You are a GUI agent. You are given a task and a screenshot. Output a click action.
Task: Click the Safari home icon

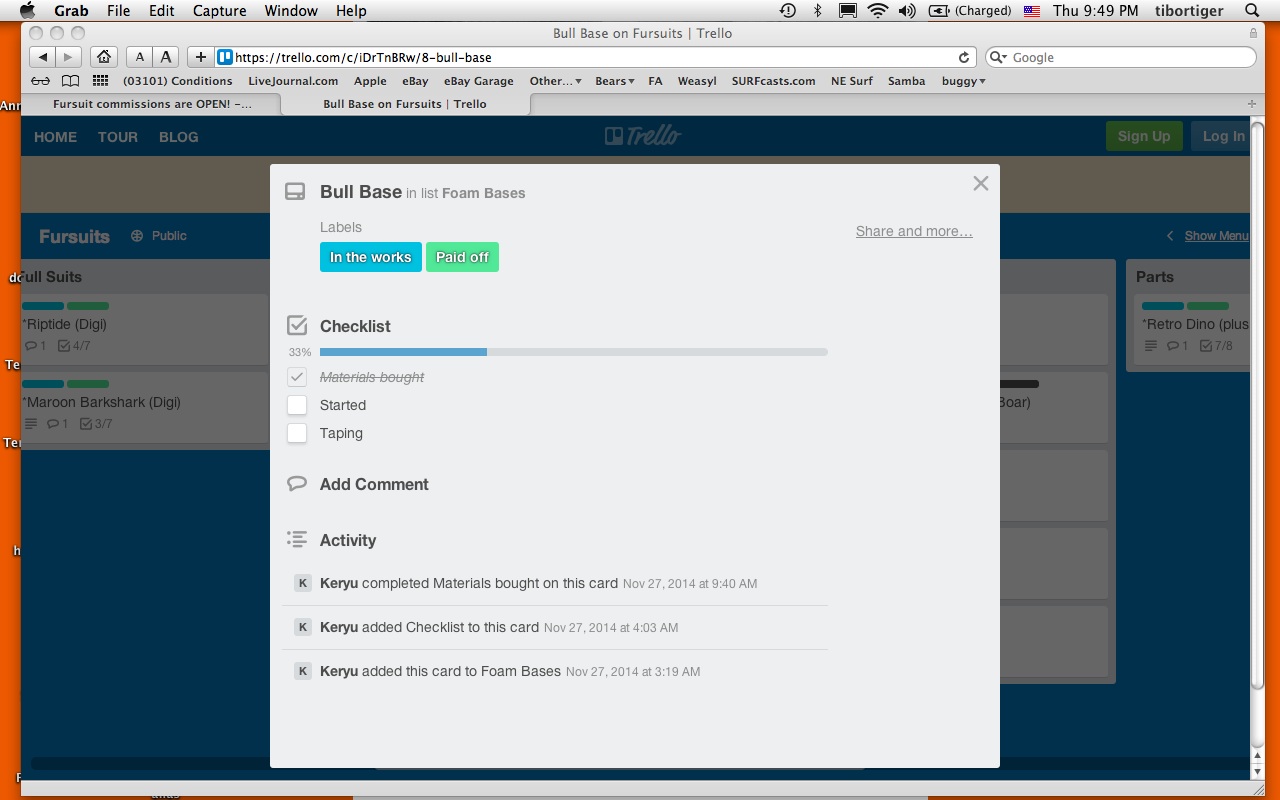point(103,57)
